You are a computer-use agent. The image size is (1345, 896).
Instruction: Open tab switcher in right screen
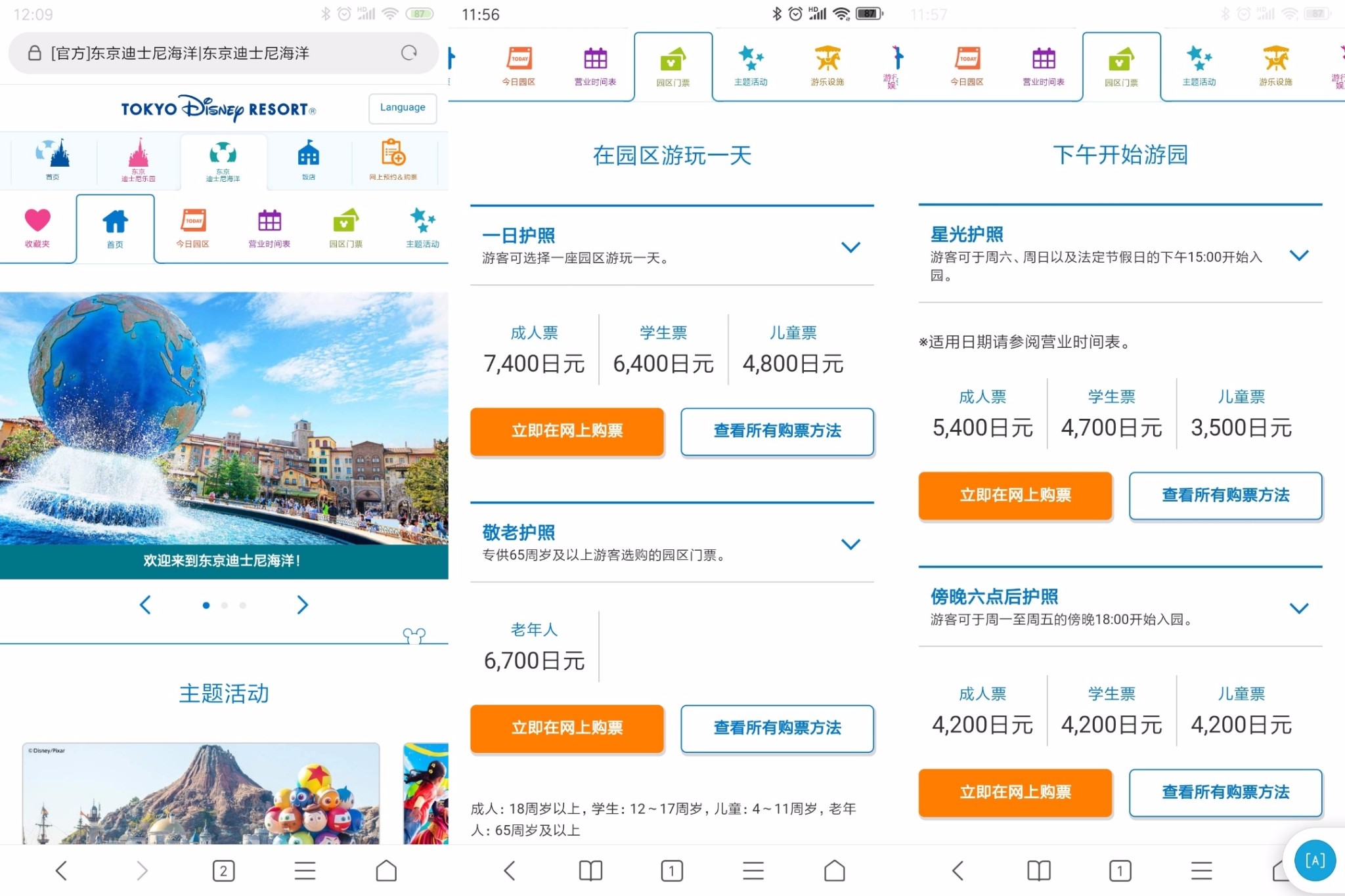click(1120, 871)
